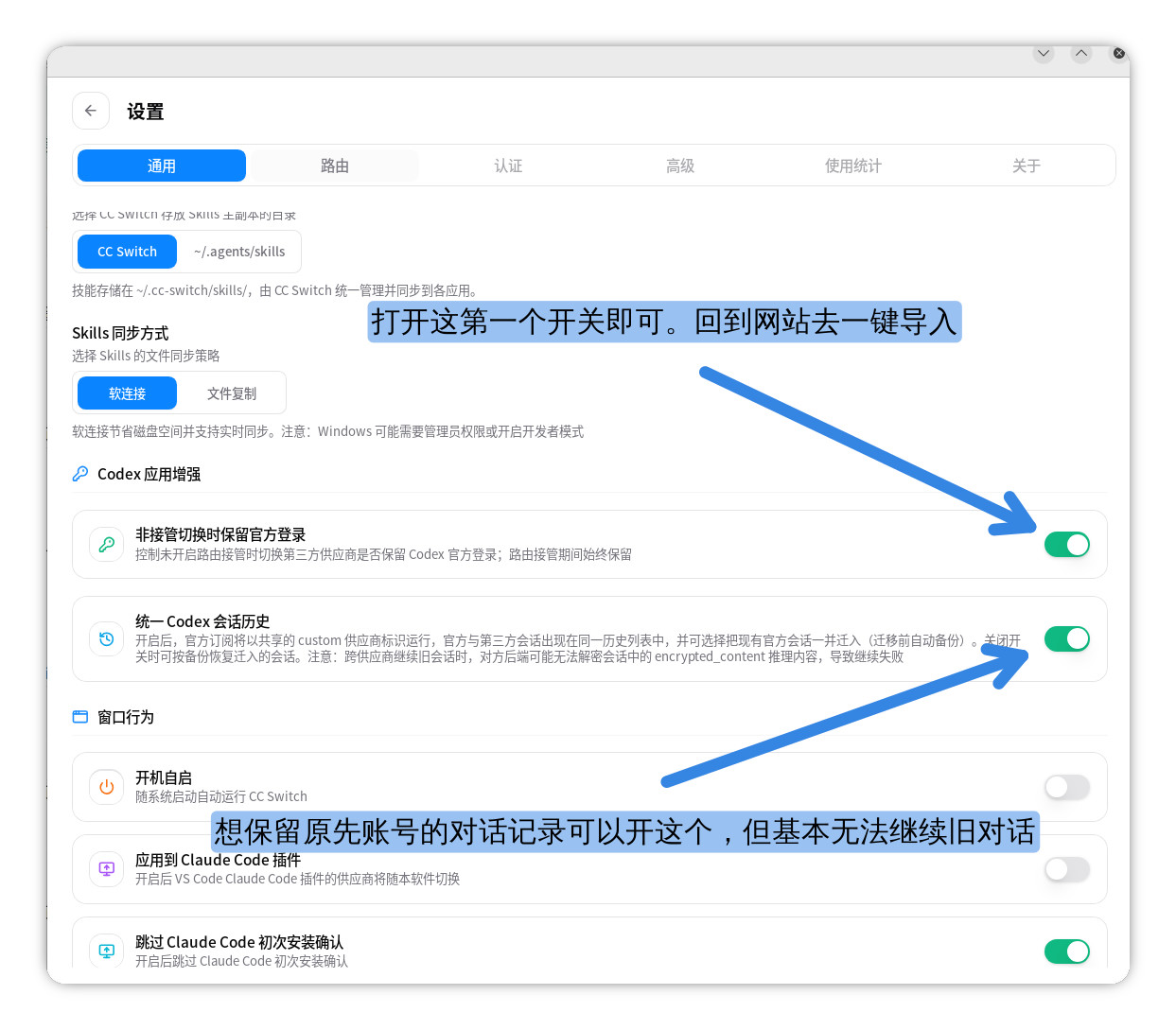Click the Skills 同步方式 heading

pos(120,333)
